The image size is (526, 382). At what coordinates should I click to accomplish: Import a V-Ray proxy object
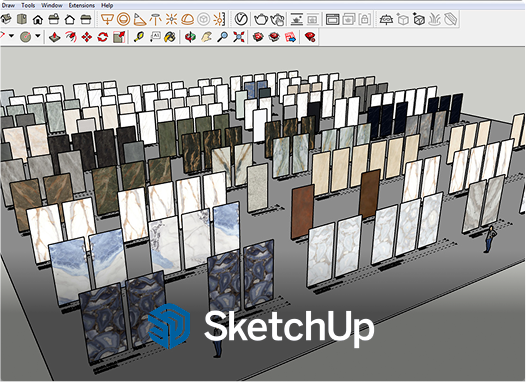(x=419, y=19)
